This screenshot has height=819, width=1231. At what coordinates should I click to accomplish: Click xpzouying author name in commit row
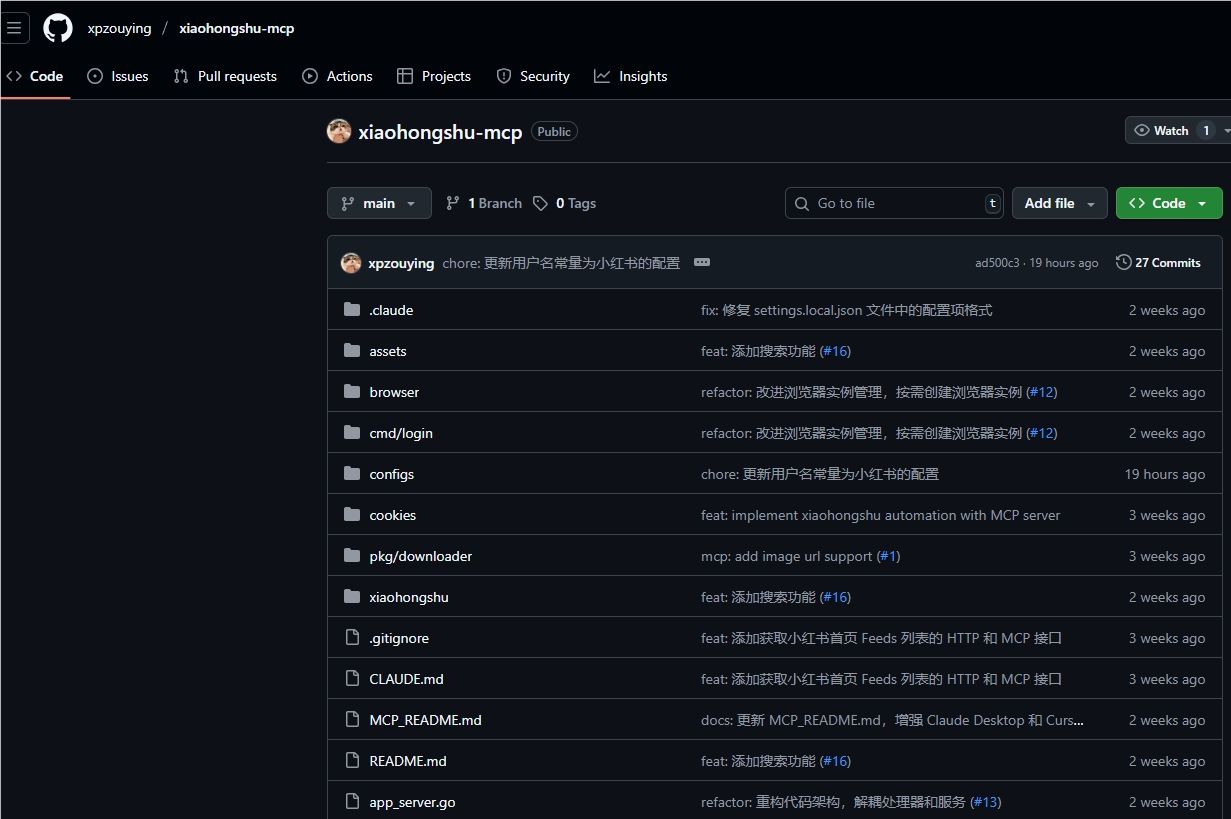[401, 263]
